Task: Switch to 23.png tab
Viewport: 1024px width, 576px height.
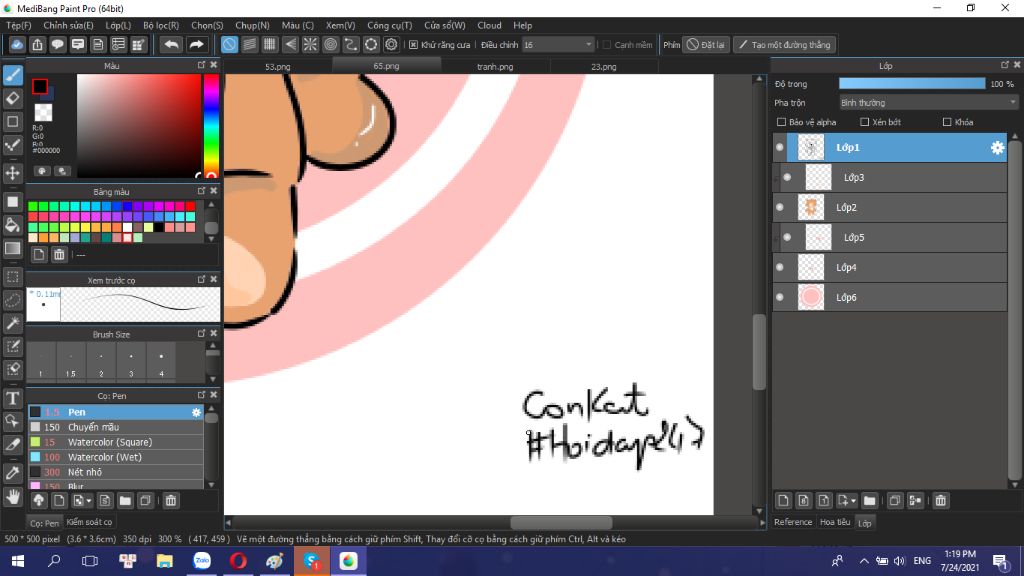Action: (x=603, y=67)
